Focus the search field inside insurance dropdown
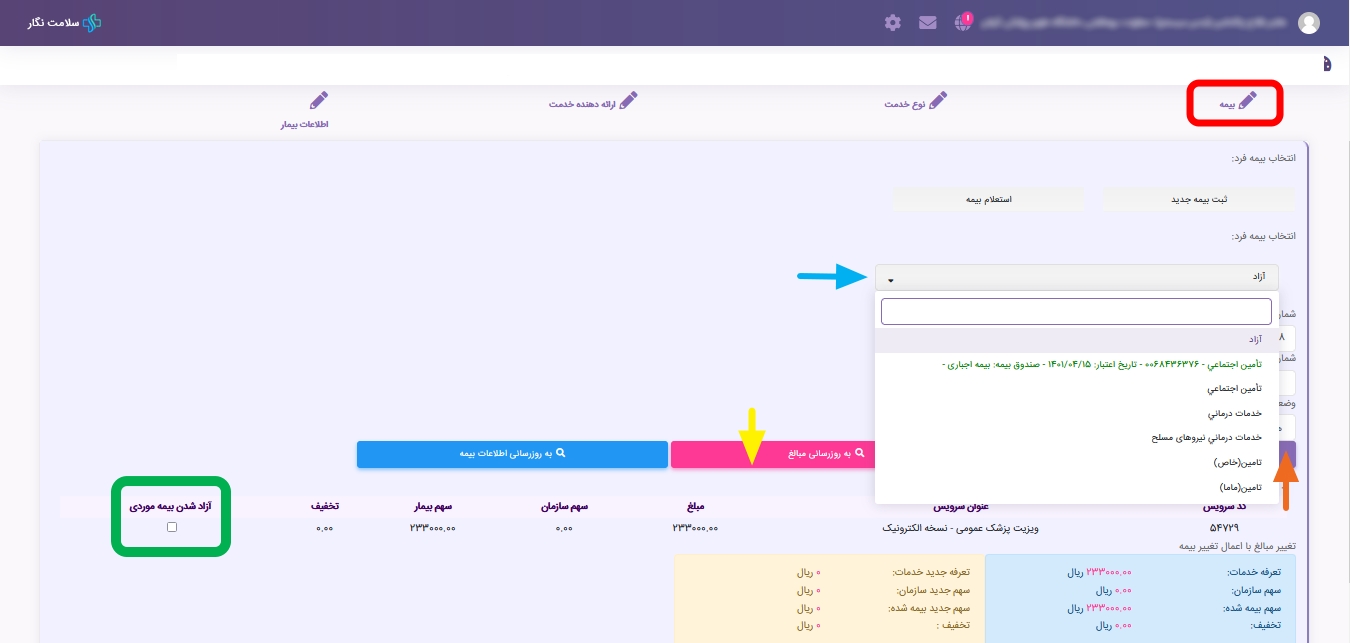1350x643 pixels. (1076, 311)
